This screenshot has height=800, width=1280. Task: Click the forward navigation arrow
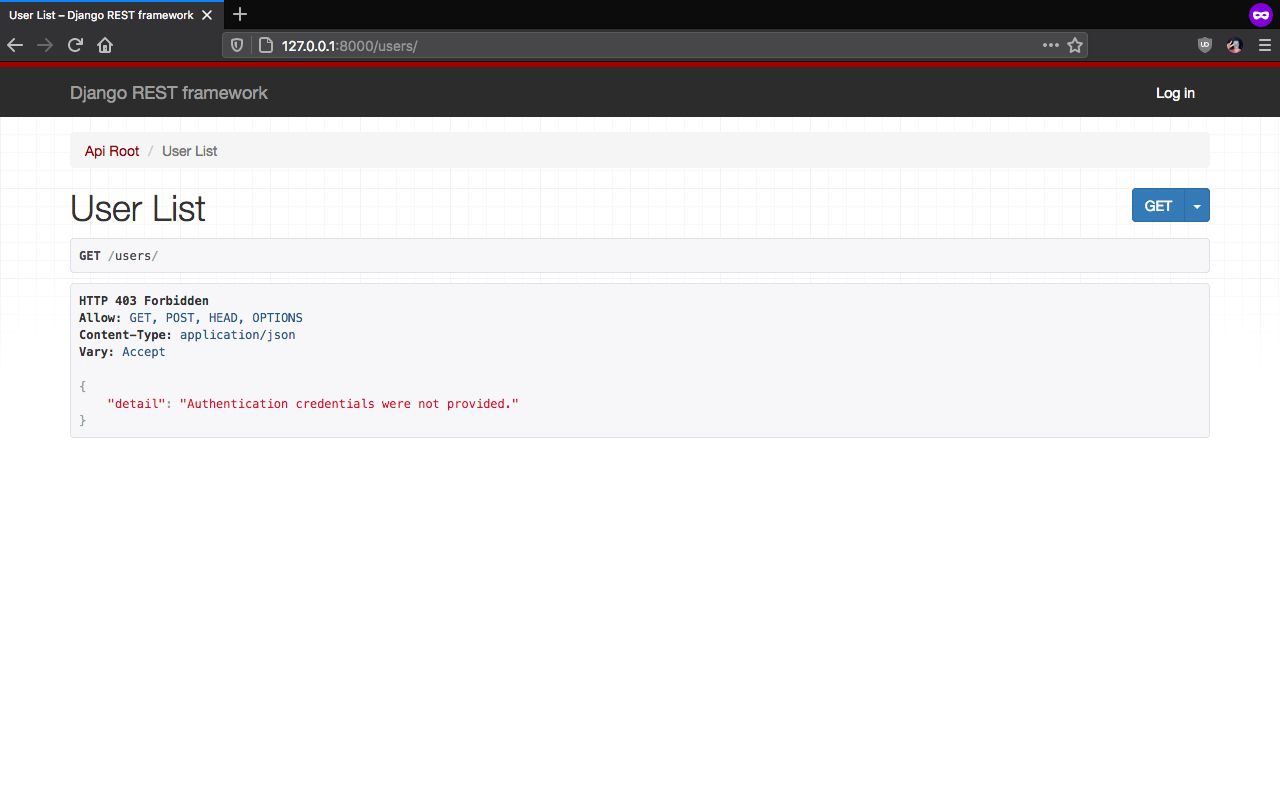point(45,45)
